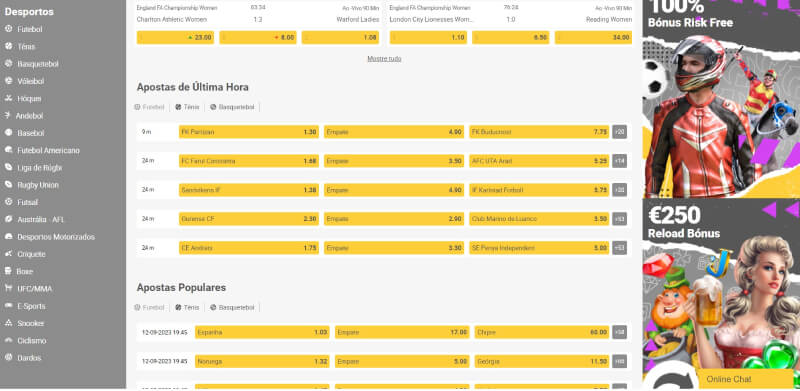This screenshot has height=391, width=800.
Task: Switch Apostas de Última Hora to Ténis
Action: (x=187, y=107)
